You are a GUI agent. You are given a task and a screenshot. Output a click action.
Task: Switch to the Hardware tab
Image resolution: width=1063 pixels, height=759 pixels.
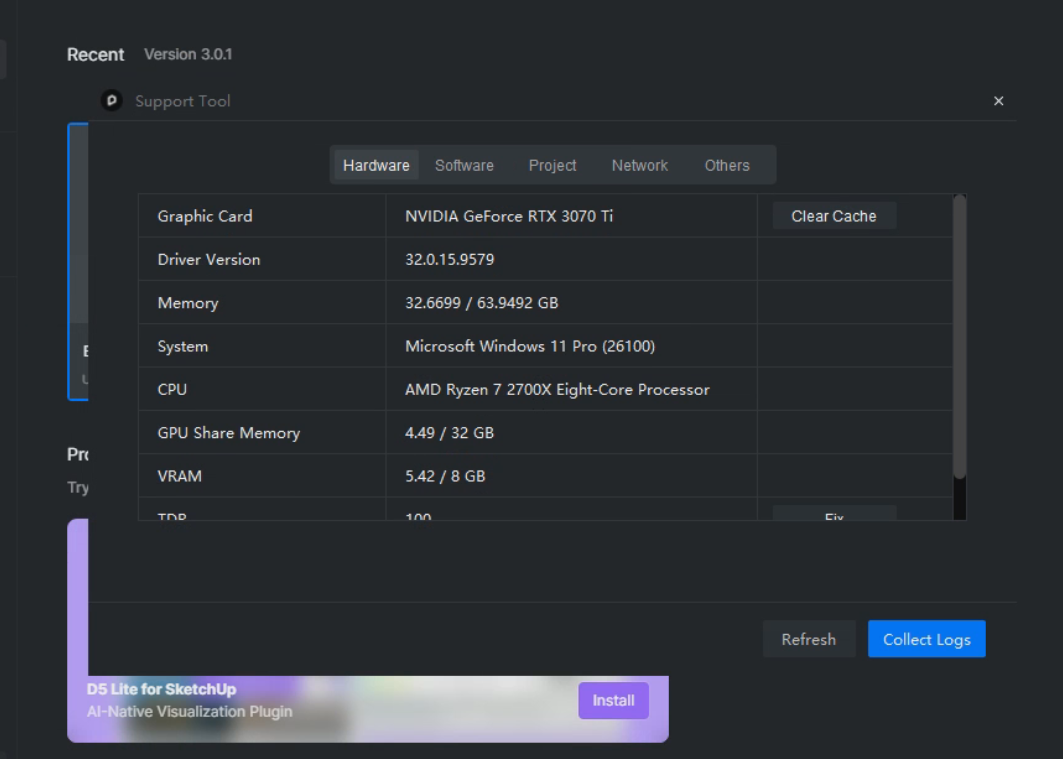[376, 165]
